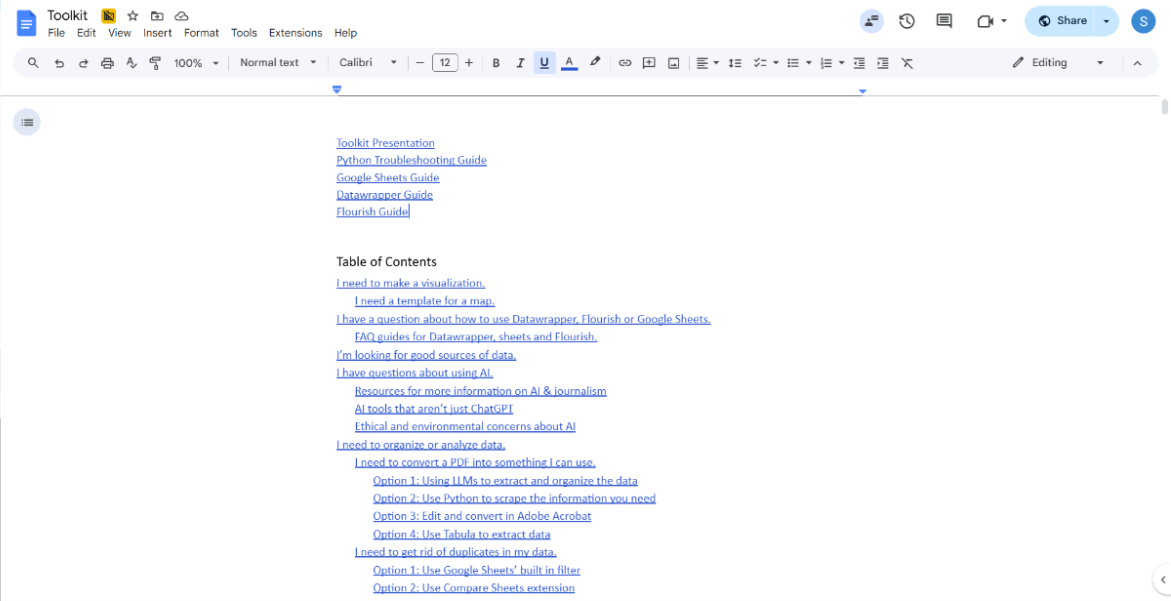Click the bulleted list icon
Viewport: 1171px width, 601px height.
click(x=793, y=63)
